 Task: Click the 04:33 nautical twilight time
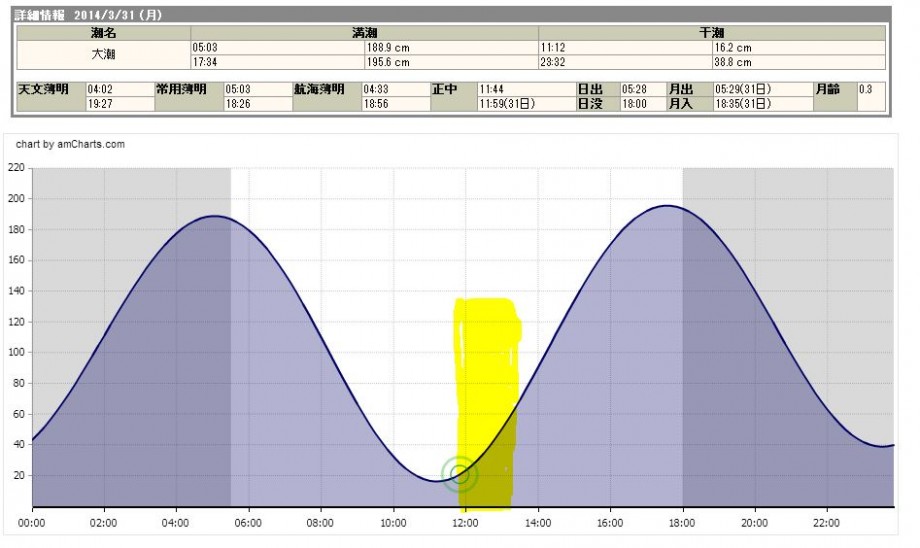tap(396, 89)
